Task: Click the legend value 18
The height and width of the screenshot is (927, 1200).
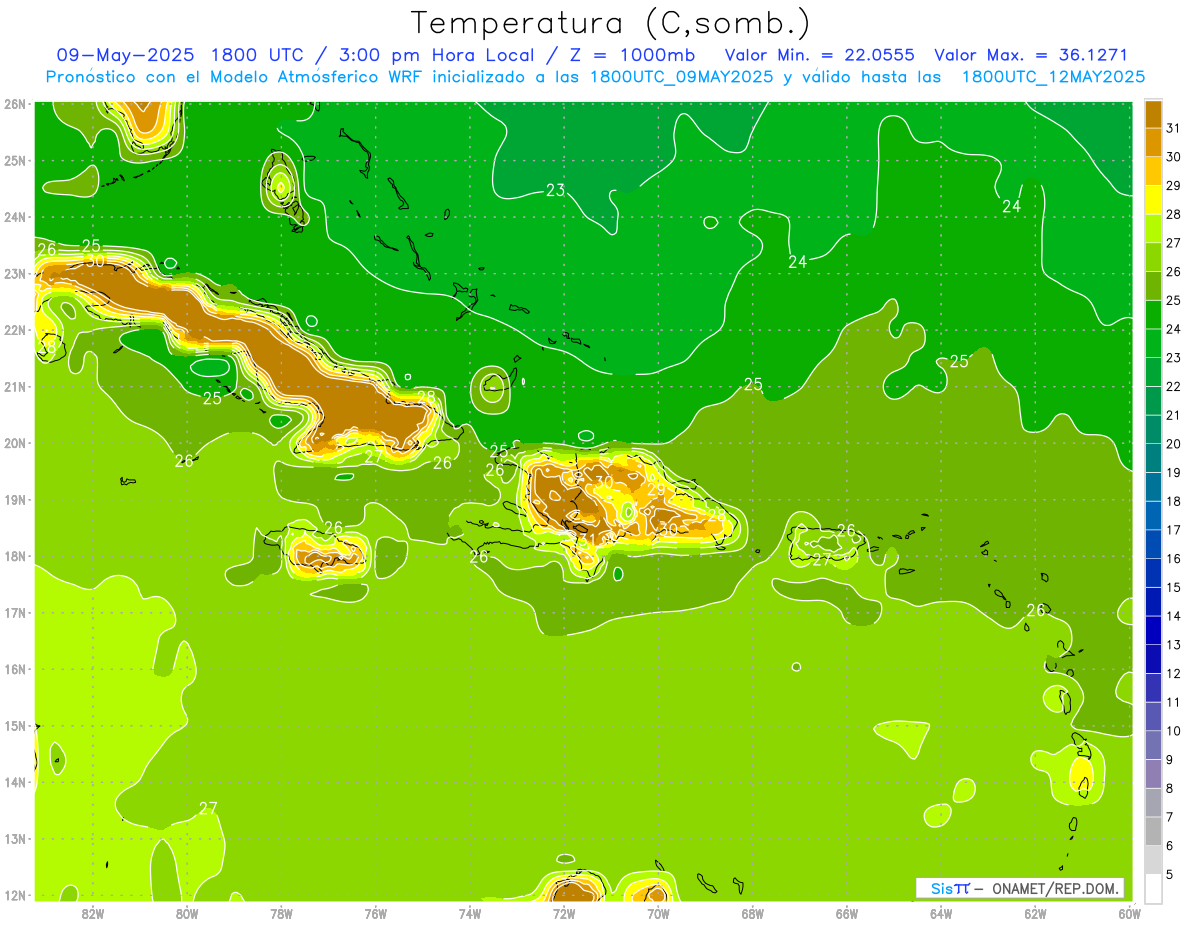Action: coord(1174,501)
